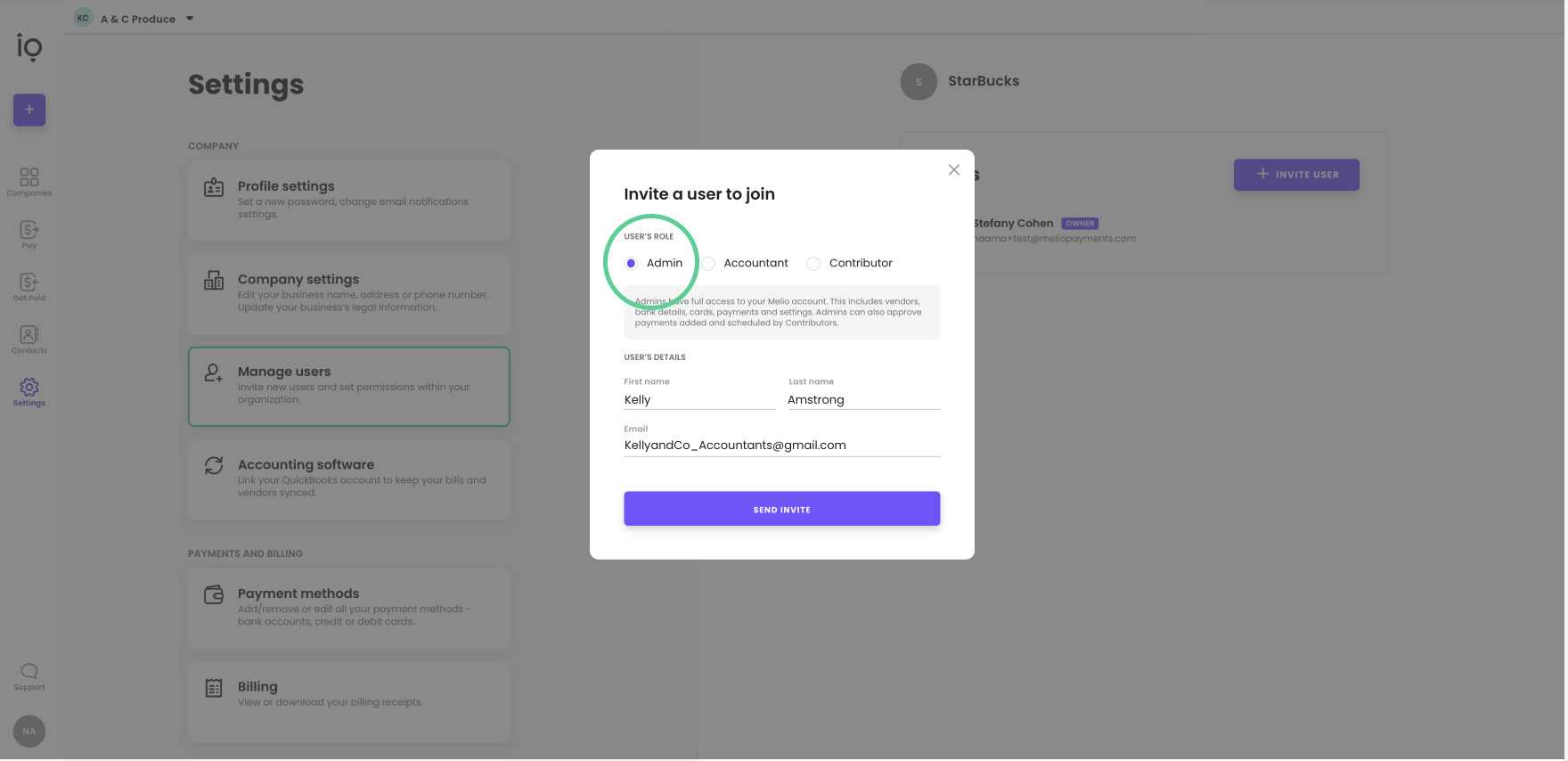This screenshot has height=761, width=1568.
Task: Click the Send Invite button
Action: click(x=782, y=509)
